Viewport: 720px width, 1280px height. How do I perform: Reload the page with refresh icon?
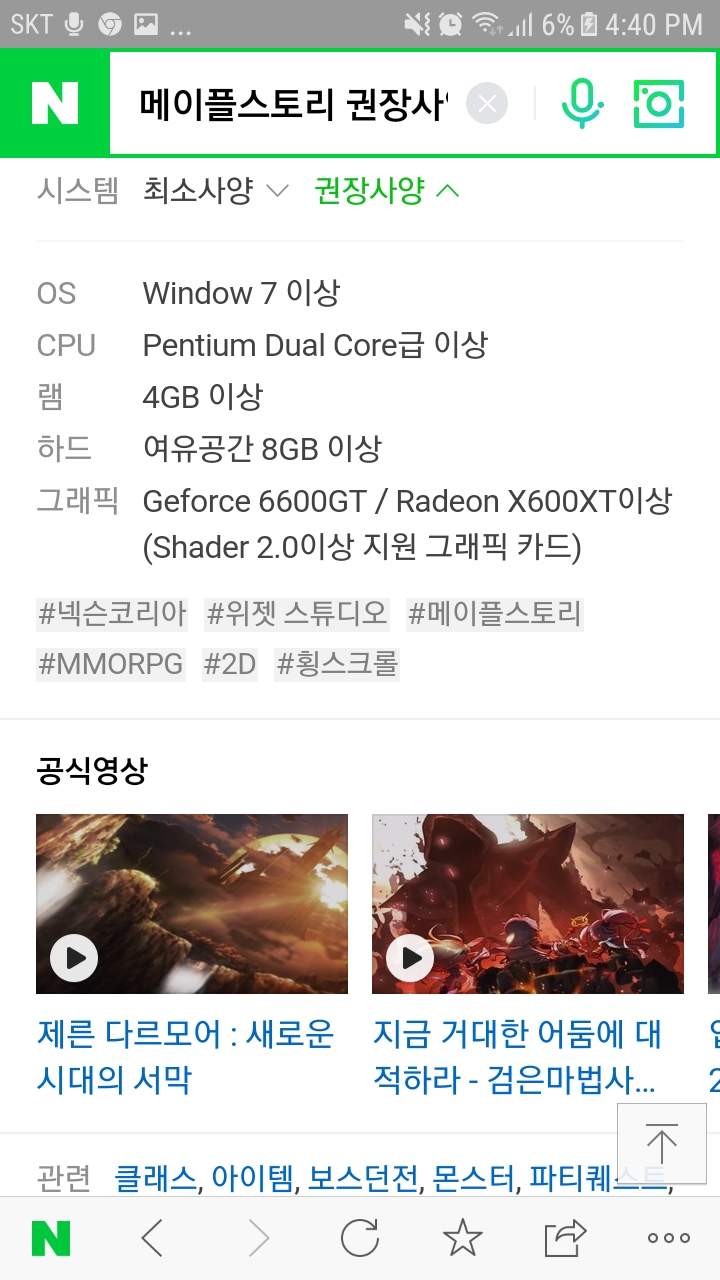(x=360, y=1239)
